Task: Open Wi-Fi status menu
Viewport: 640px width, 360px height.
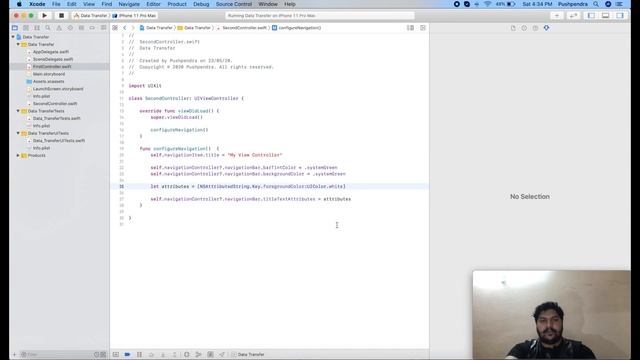Action: [488, 4]
